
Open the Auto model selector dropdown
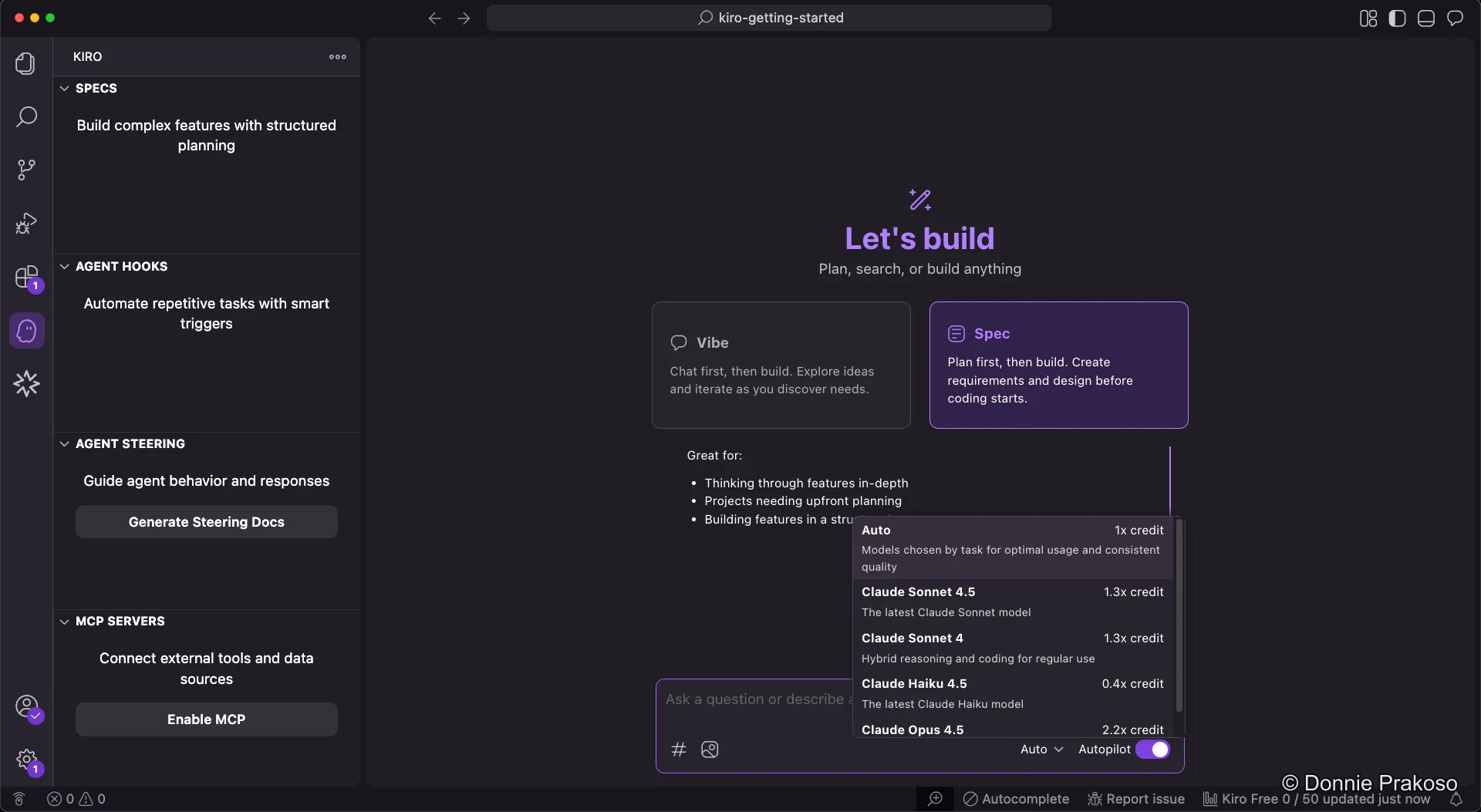(x=1041, y=749)
